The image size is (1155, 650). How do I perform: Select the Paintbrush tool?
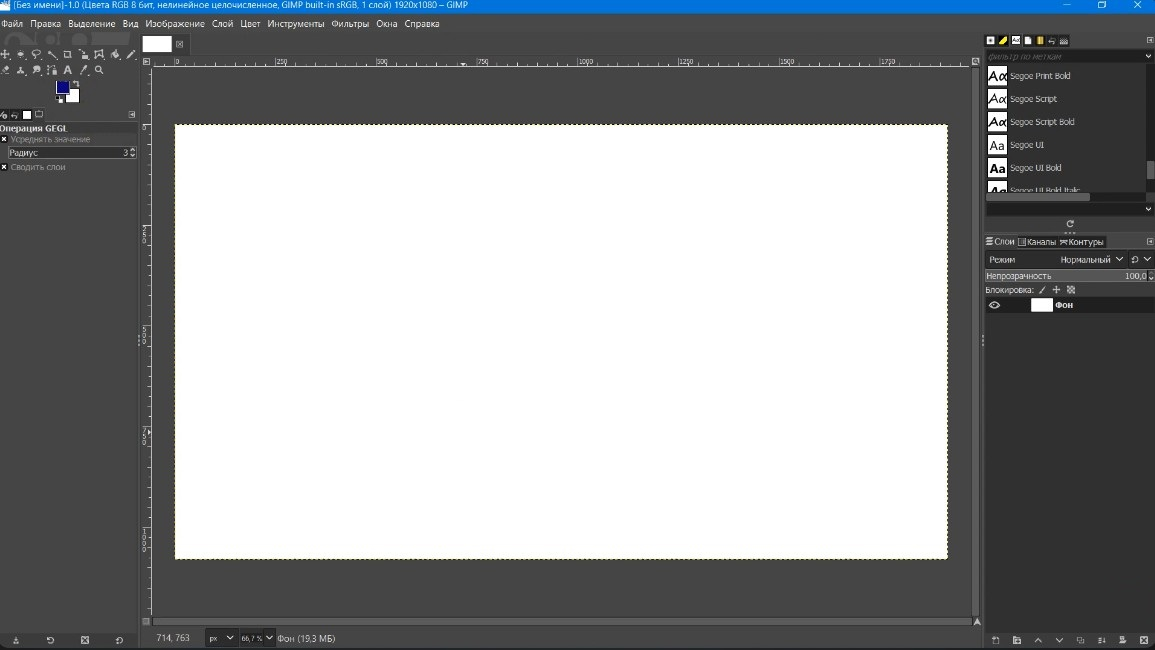[130, 55]
